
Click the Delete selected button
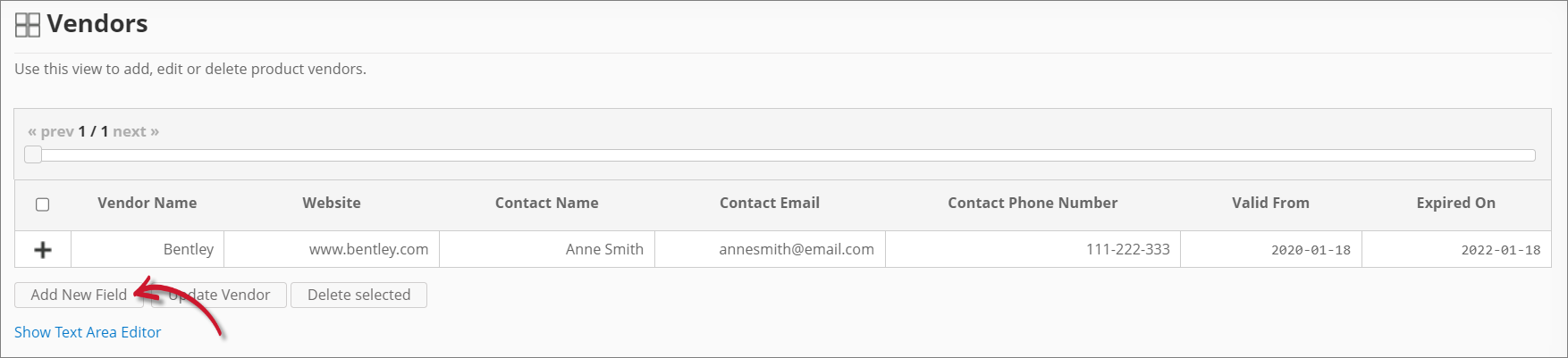click(x=358, y=296)
